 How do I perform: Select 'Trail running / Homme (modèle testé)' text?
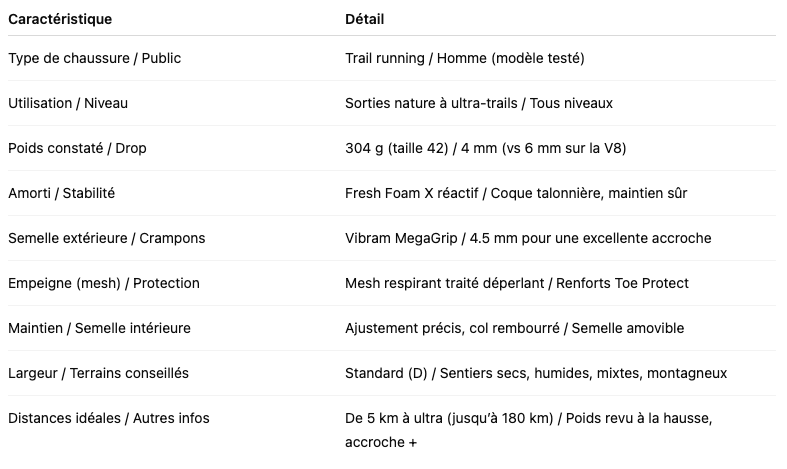(x=465, y=58)
